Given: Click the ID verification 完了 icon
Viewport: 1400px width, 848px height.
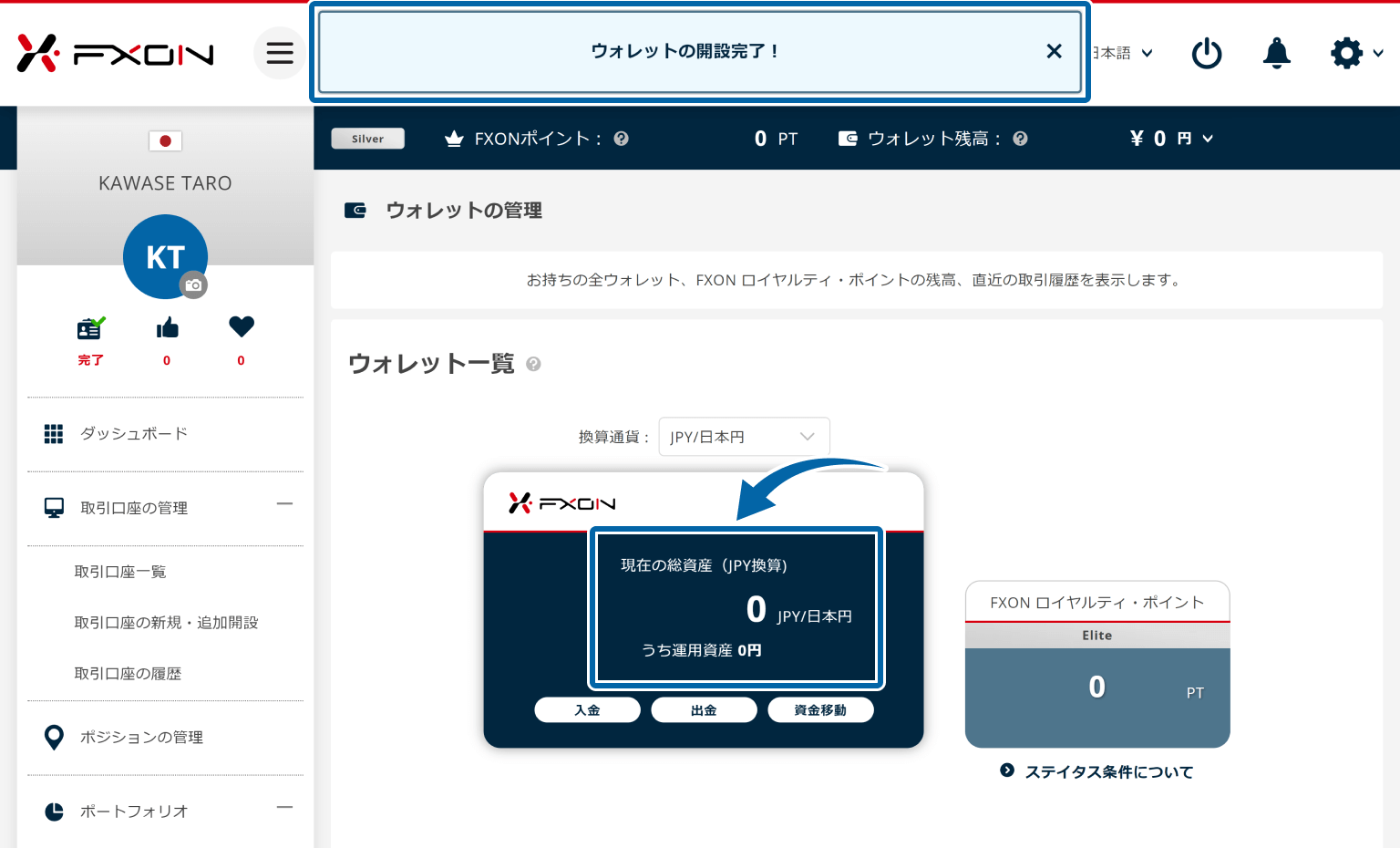Looking at the screenshot, I should click(90, 327).
